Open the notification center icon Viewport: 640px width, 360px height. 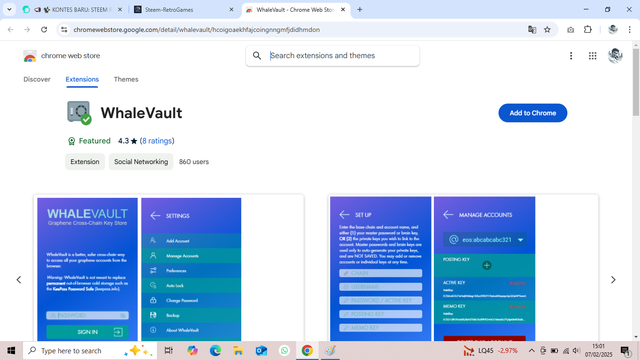pyautogui.click(x=625, y=351)
